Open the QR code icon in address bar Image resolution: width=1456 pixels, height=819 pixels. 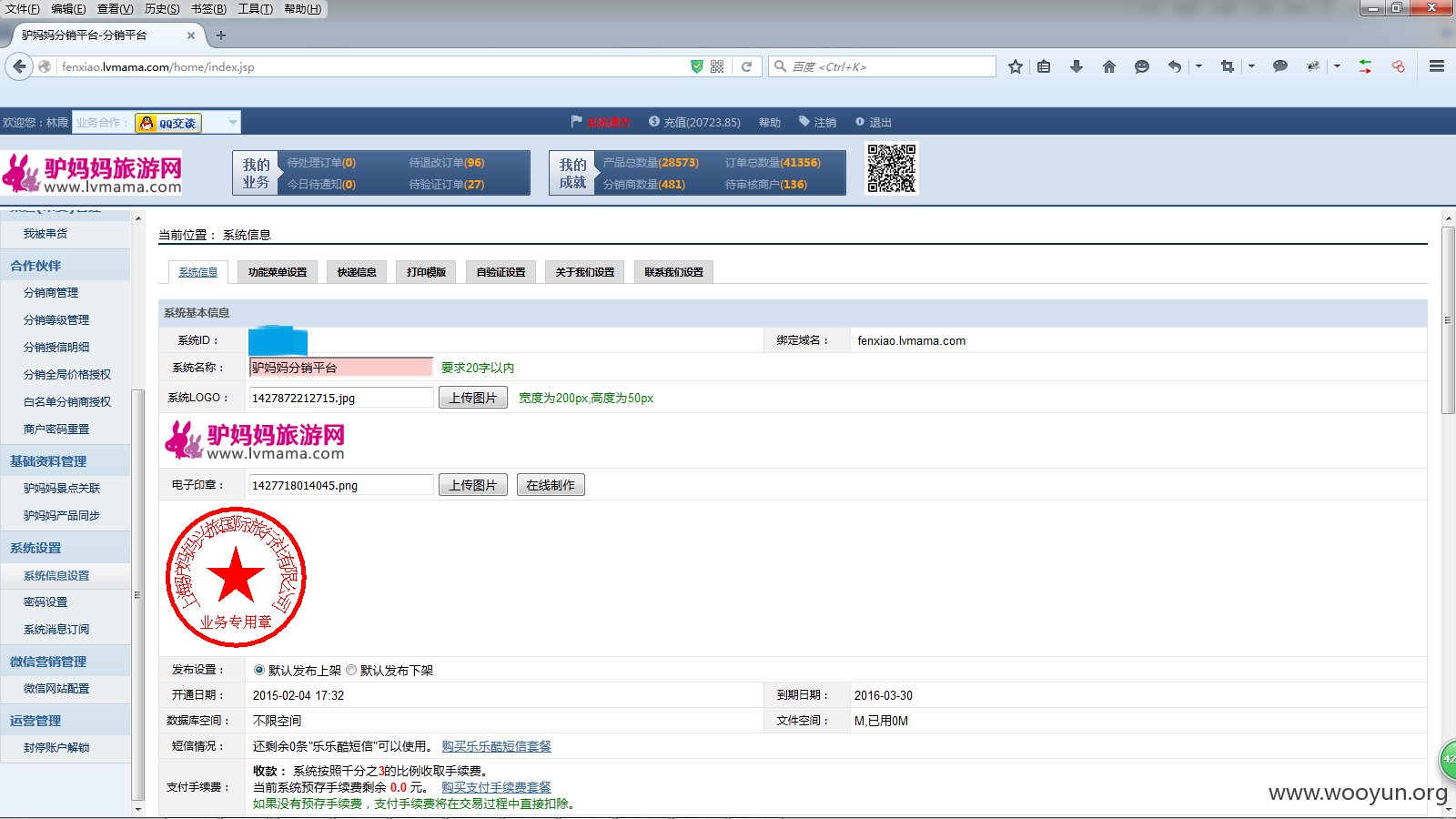[717, 66]
